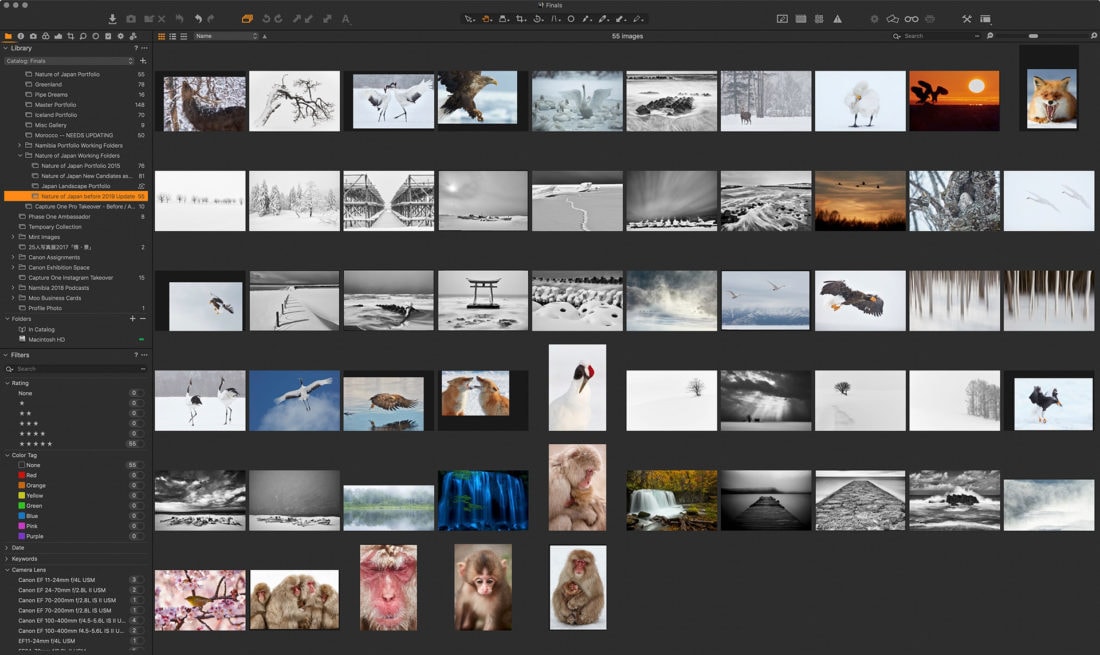The height and width of the screenshot is (655, 1100).
Task: Select the Master Portfolio album
Action: coord(55,105)
